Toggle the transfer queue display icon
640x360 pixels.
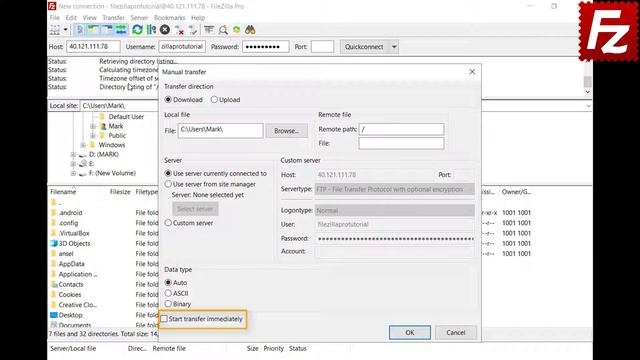(x=121, y=30)
